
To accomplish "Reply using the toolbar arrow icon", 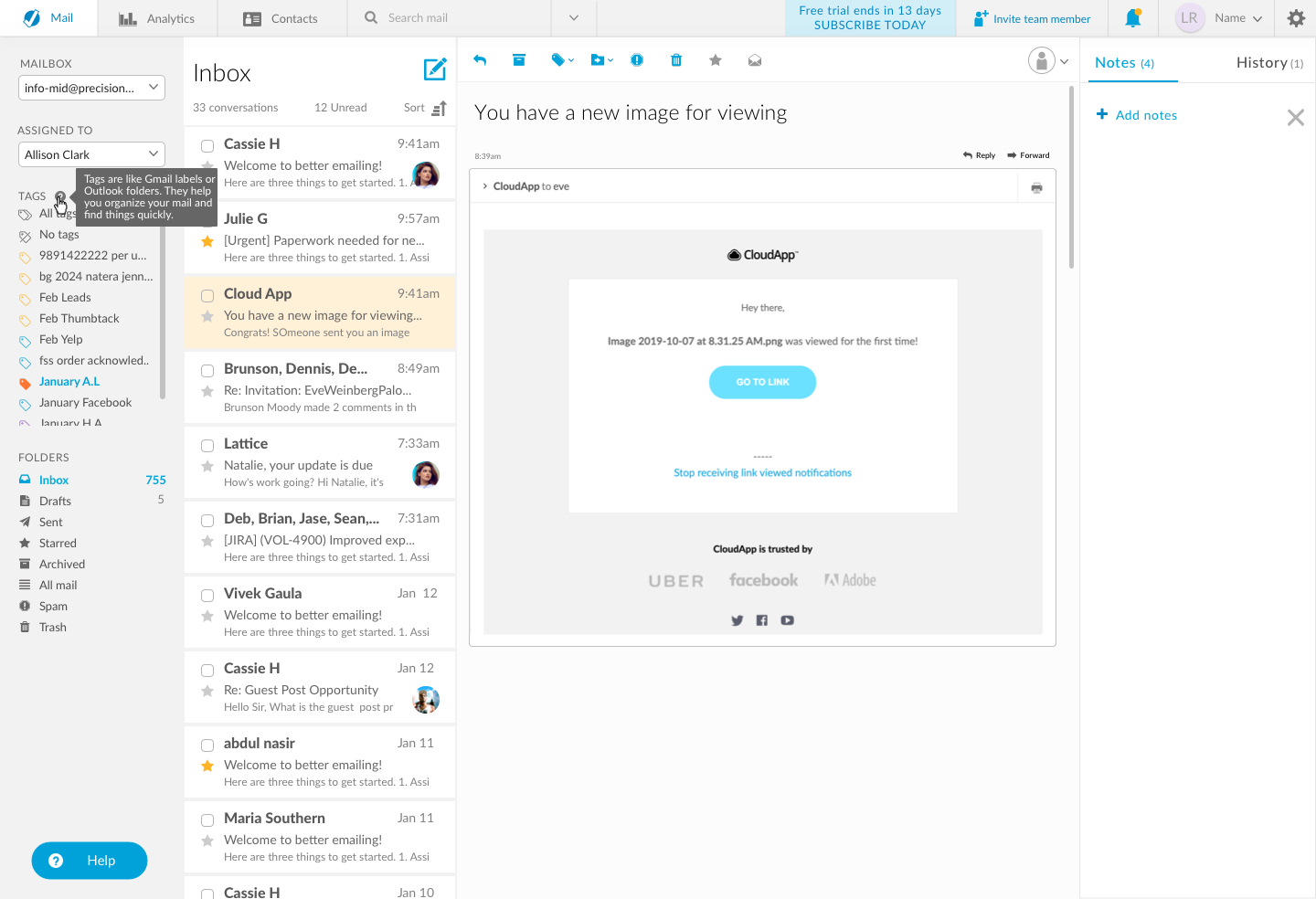I will (x=480, y=60).
